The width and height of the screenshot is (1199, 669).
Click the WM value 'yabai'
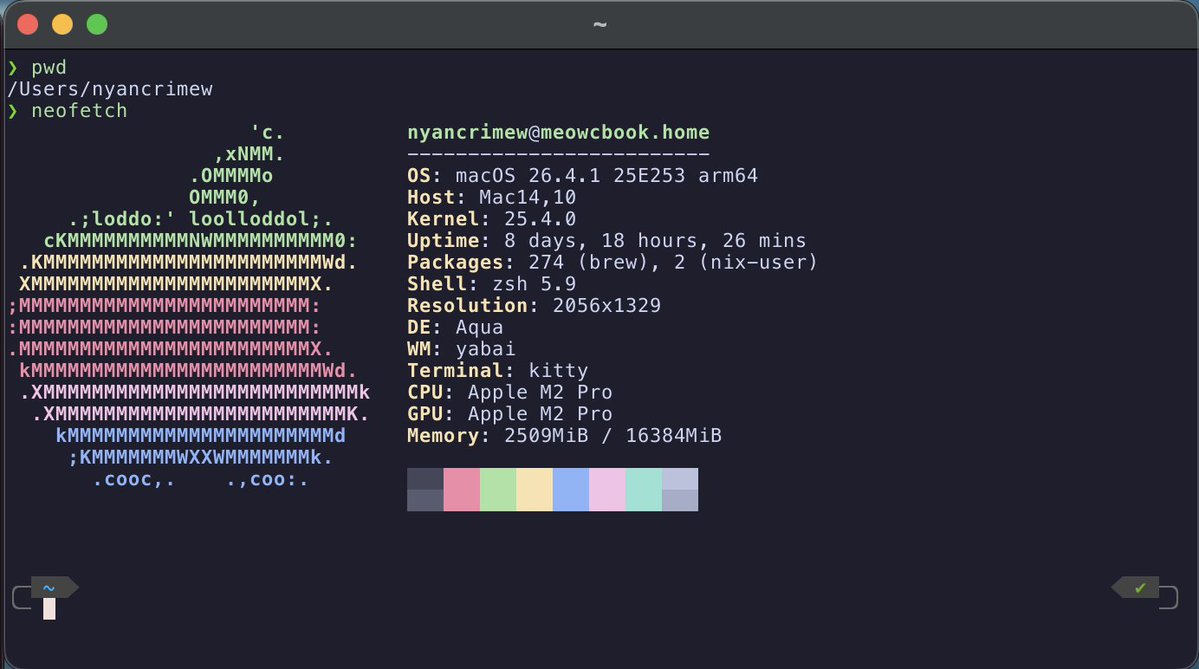pyautogui.click(x=486, y=349)
